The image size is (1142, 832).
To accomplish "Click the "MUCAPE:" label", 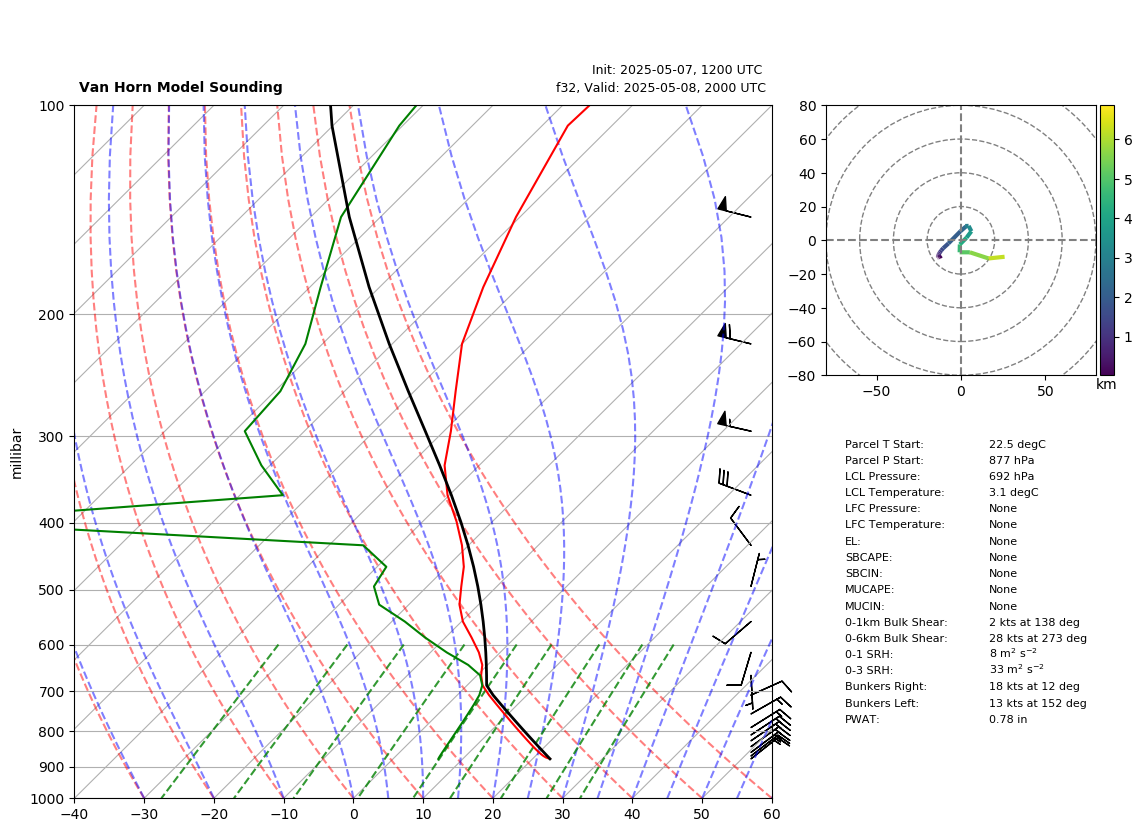I will (870, 589).
